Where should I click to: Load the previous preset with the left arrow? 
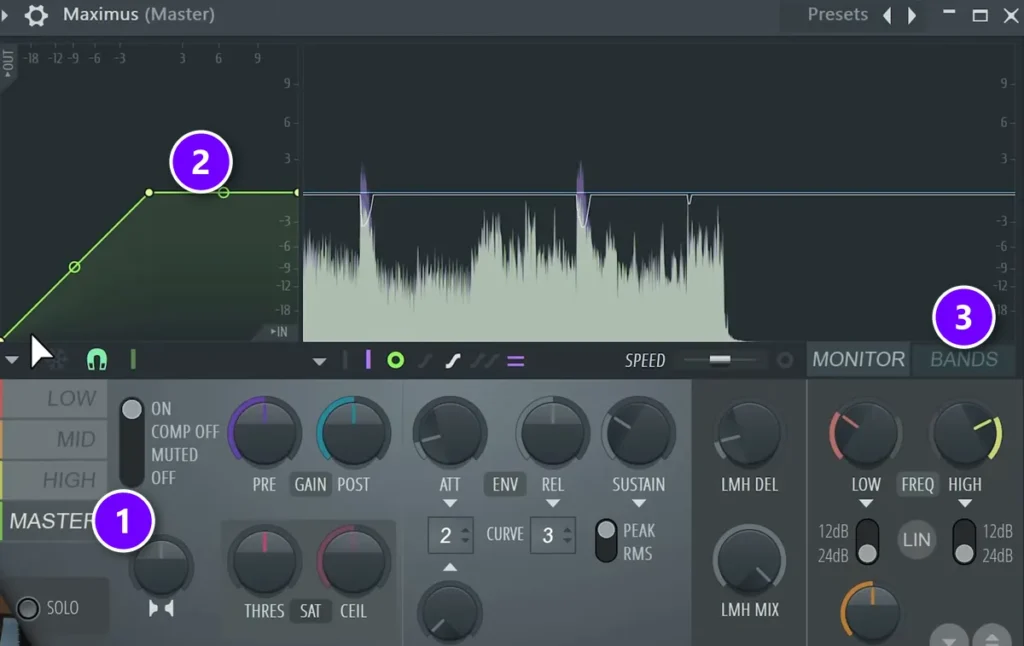coord(888,15)
